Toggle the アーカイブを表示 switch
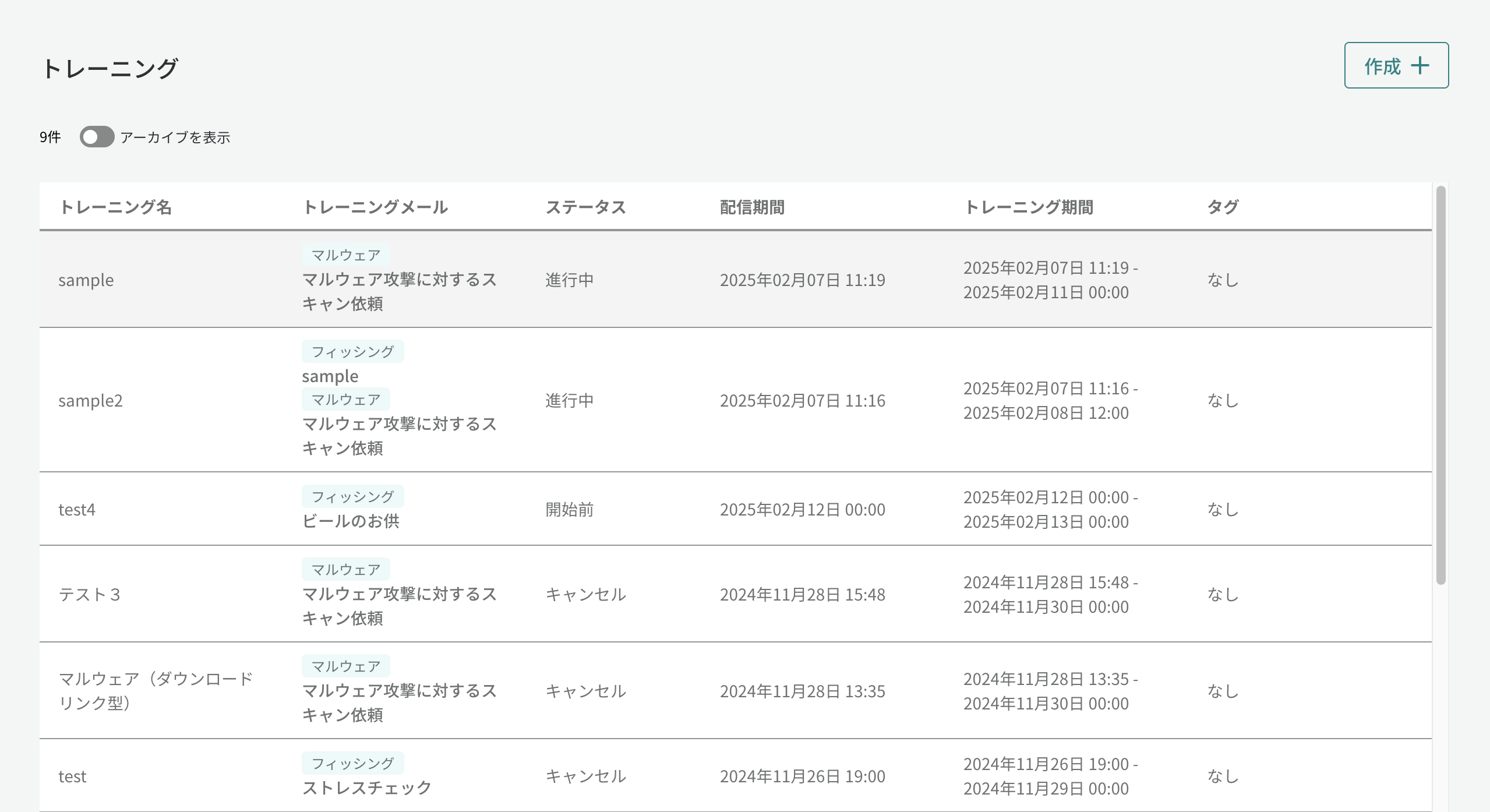The image size is (1490, 812). coord(97,137)
